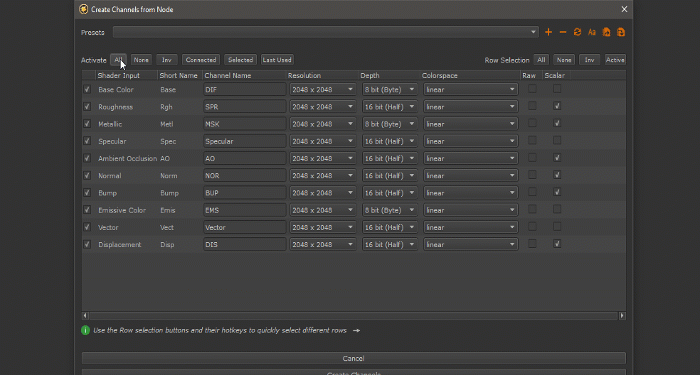Click the Metl short name cell
Viewport: 700px width, 375px height.
(x=167, y=124)
